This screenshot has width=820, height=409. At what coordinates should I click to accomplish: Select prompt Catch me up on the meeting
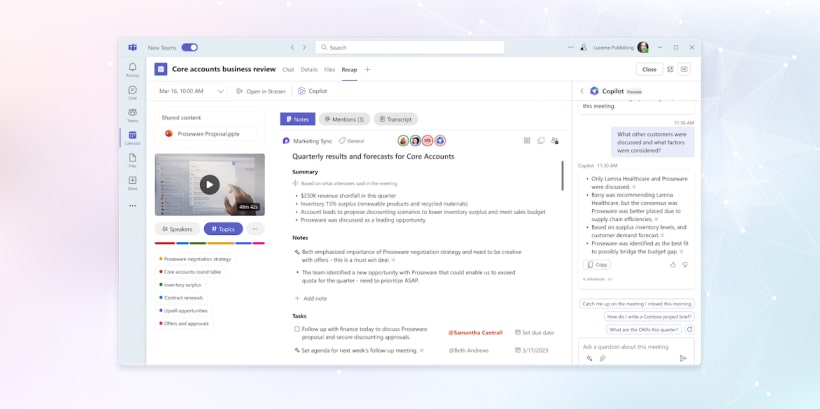(x=637, y=303)
